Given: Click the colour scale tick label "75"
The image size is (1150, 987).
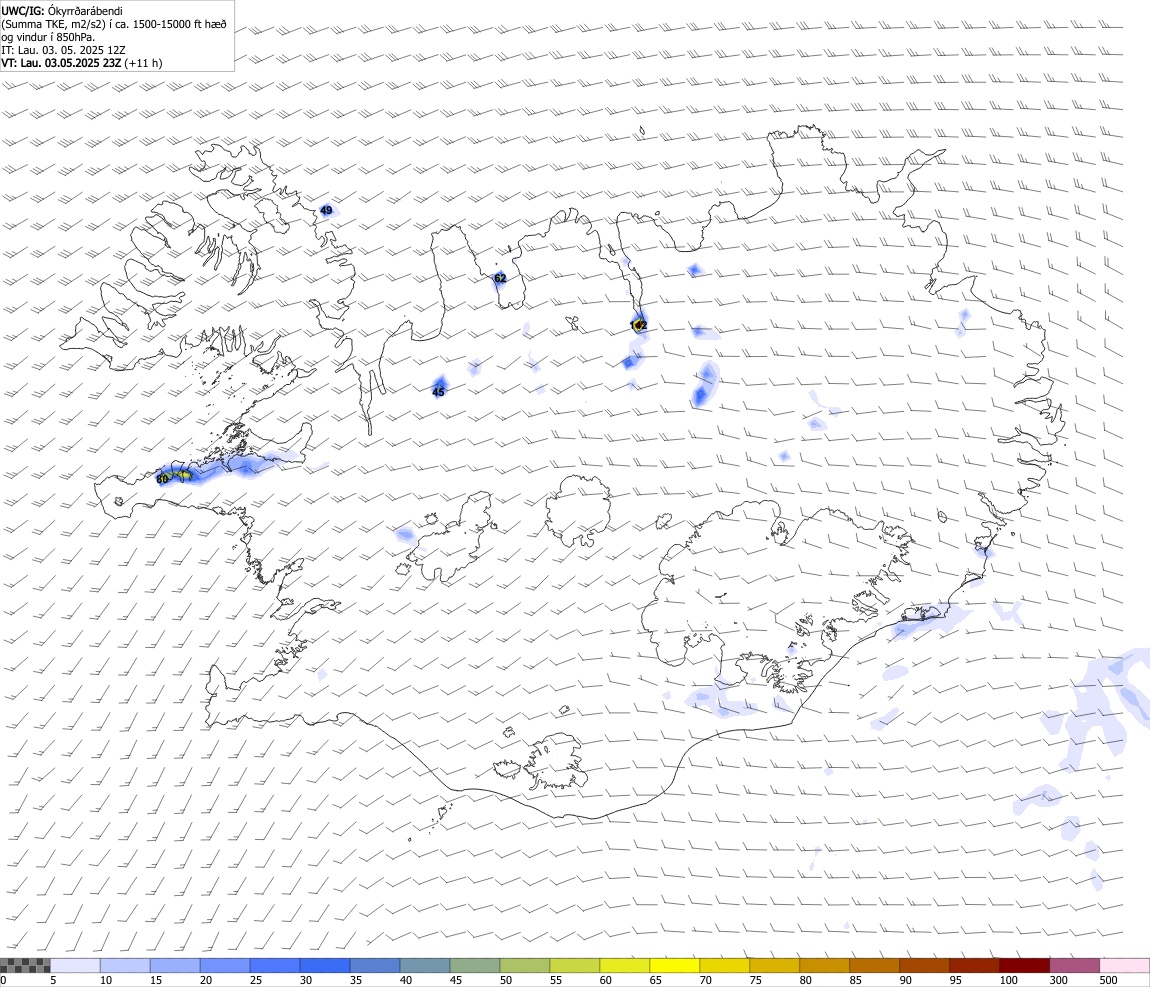Looking at the screenshot, I should [755, 980].
